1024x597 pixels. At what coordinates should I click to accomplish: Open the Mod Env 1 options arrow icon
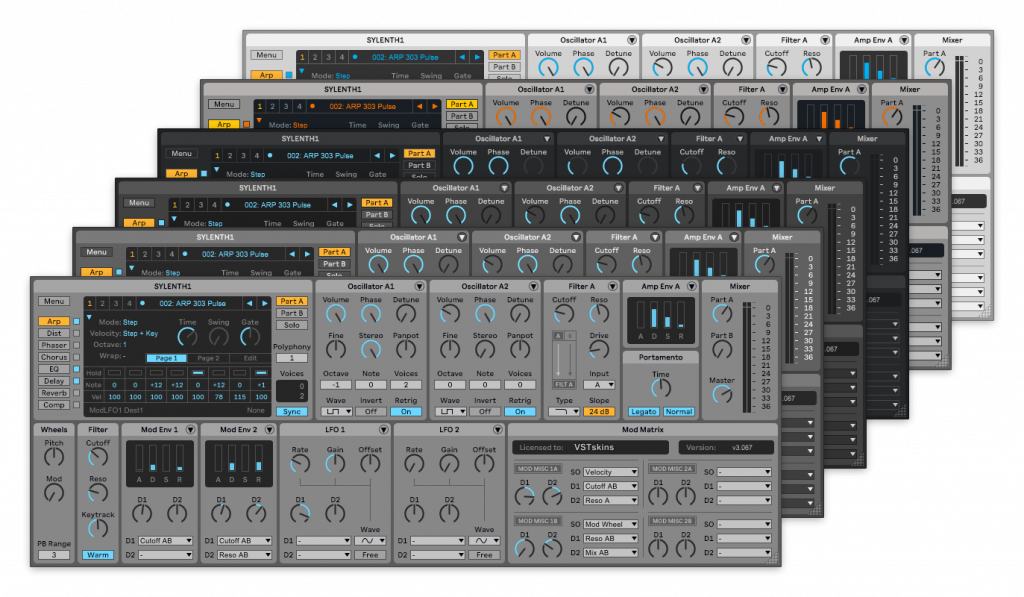pos(191,429)
